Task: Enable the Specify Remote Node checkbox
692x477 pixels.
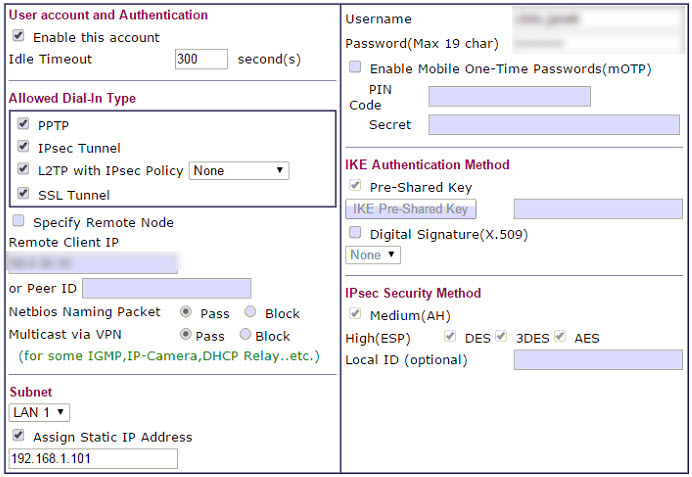Action: [x=18, y=221]
